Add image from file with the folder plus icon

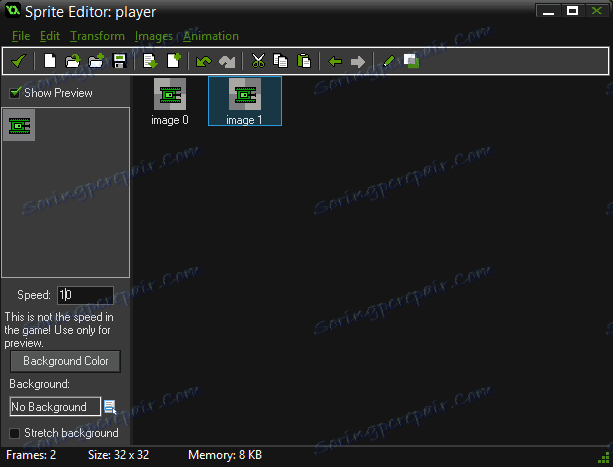(x=96, y=61)
